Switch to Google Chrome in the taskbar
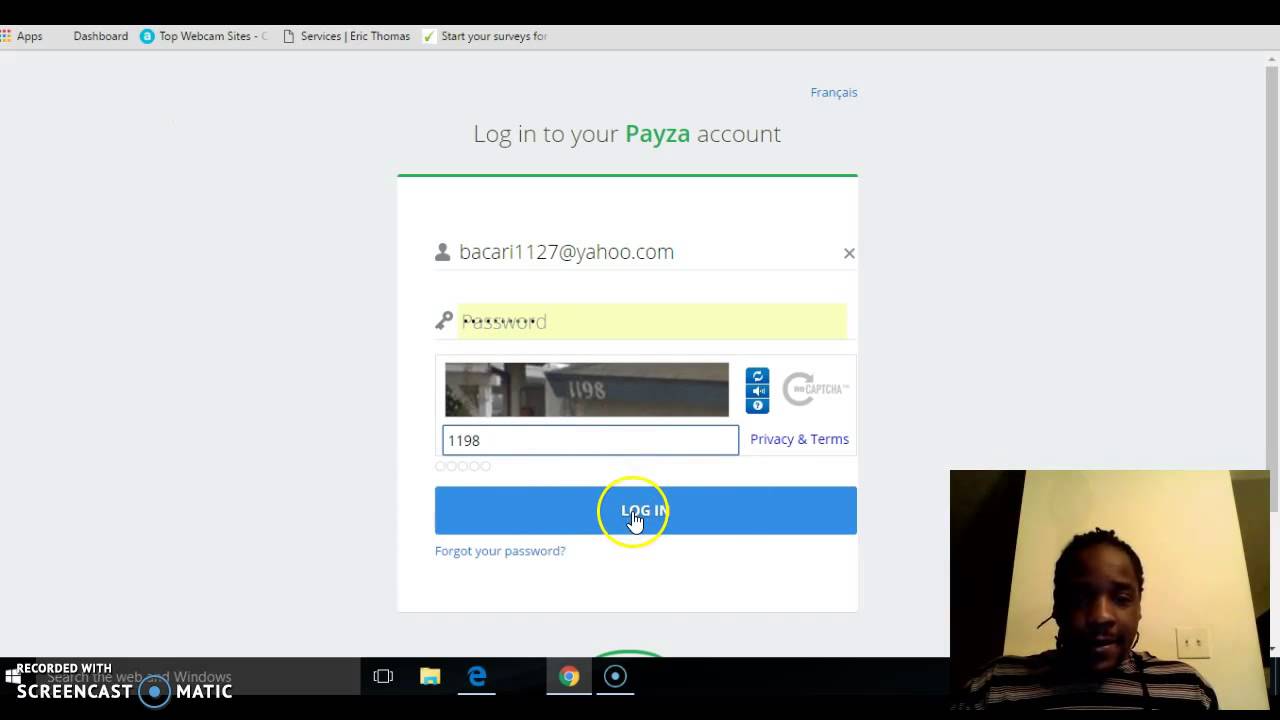The width and height of the screenshot is (1280, 720). 568,677
